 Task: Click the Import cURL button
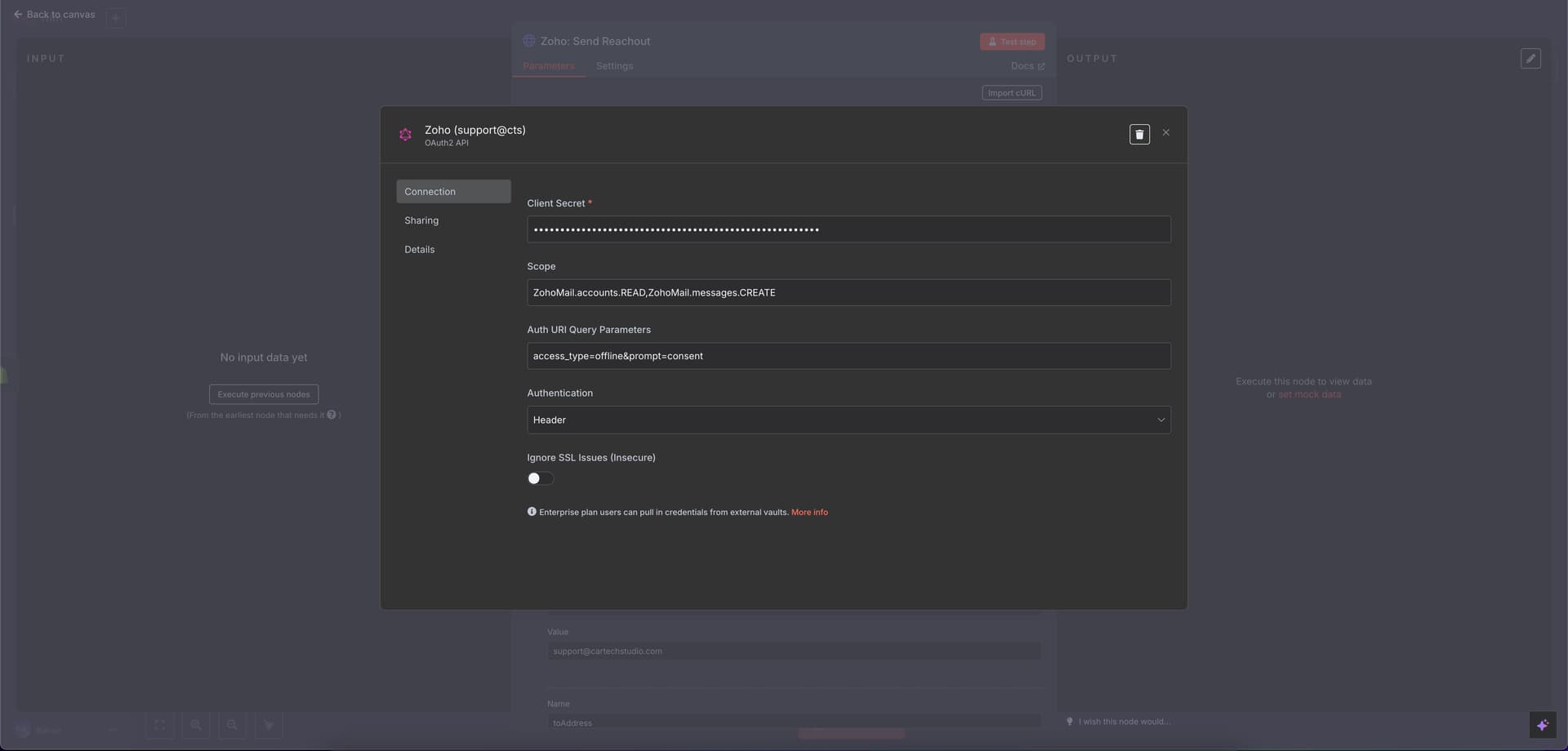pyautogui.click(x=1011, y=93)
